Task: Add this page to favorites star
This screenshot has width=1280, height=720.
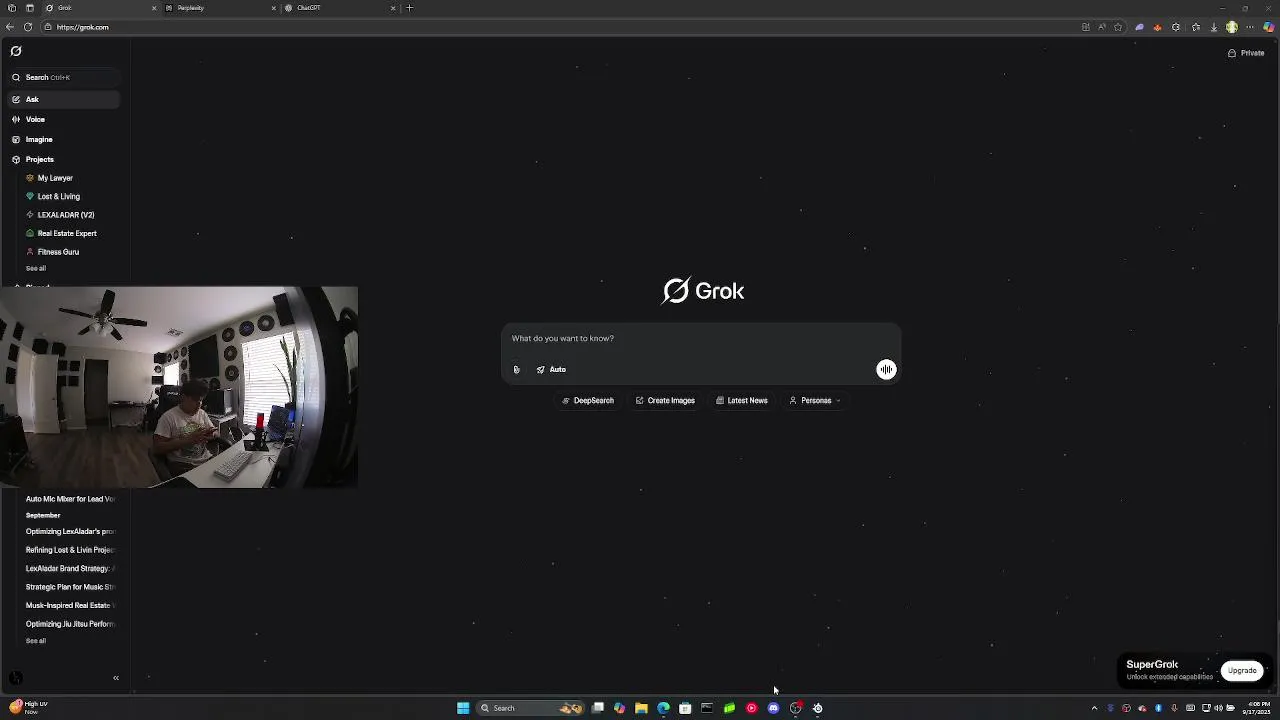Action: [x=1118, y=27]
